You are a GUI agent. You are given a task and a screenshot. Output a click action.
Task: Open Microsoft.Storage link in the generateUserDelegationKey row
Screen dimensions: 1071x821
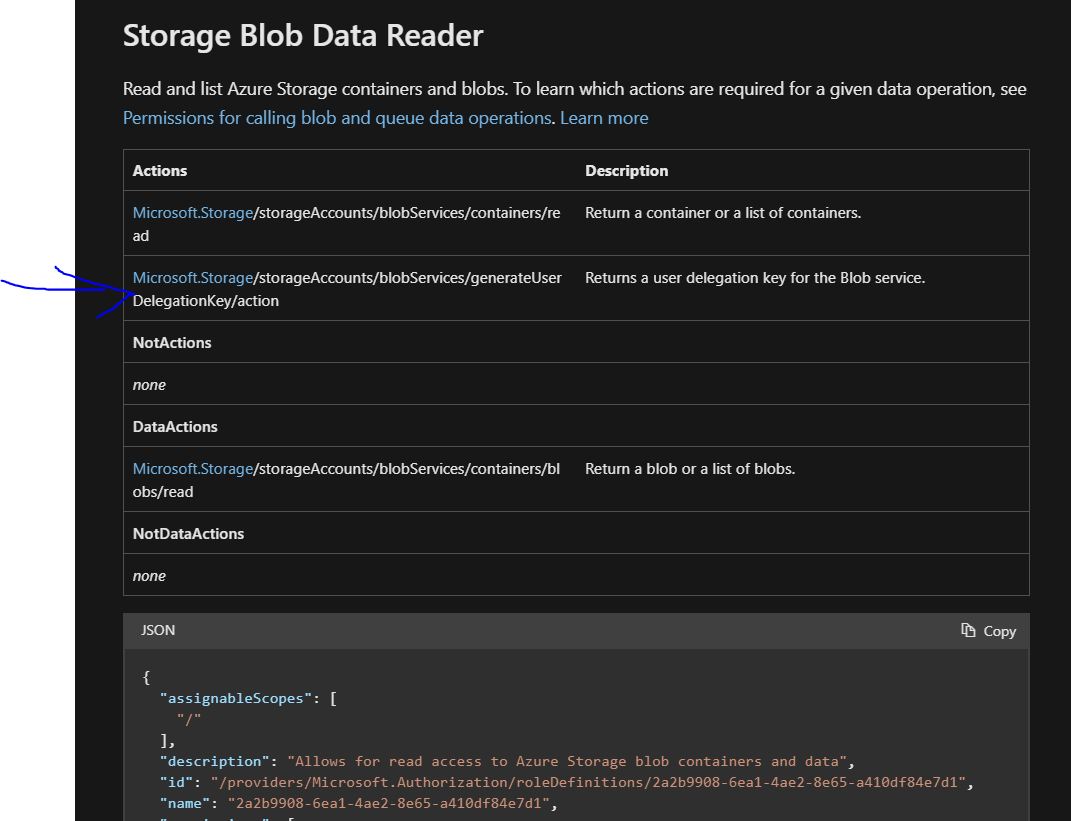[193, 278]
